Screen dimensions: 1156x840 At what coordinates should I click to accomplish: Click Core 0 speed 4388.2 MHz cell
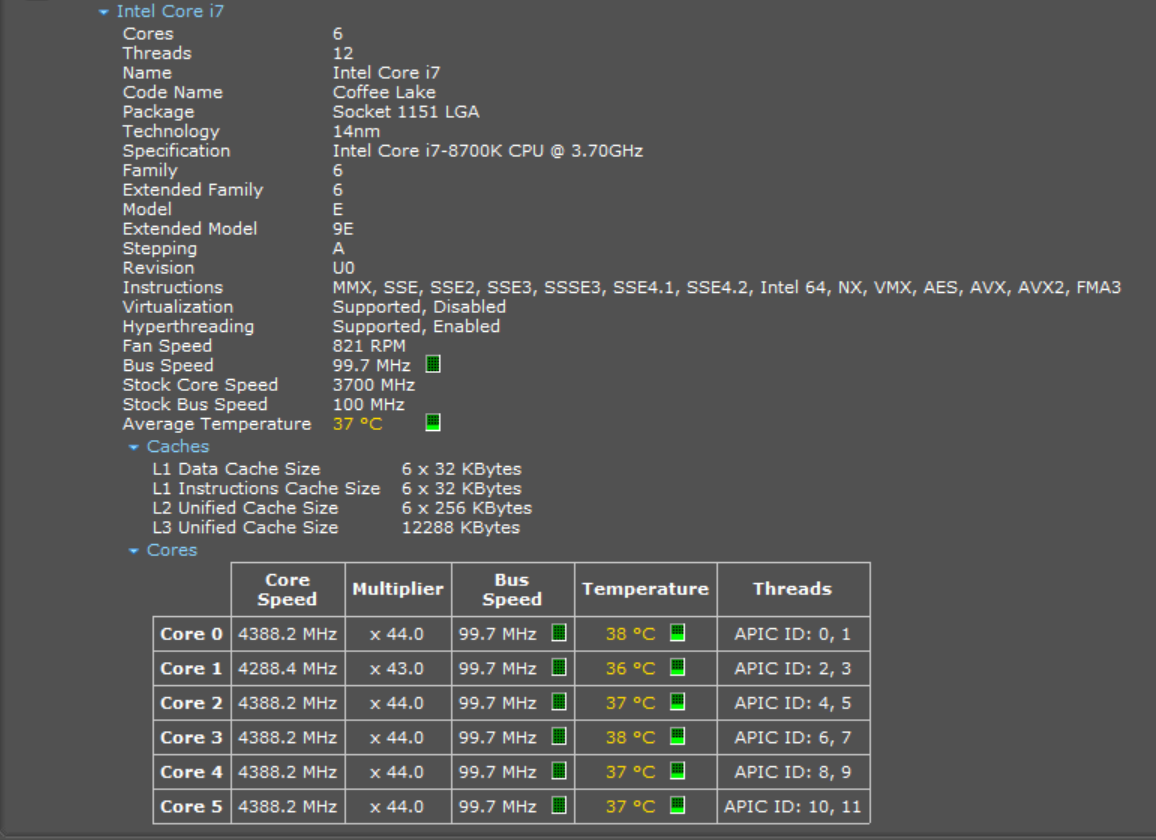pyautogui.click(x=288, y=634)
